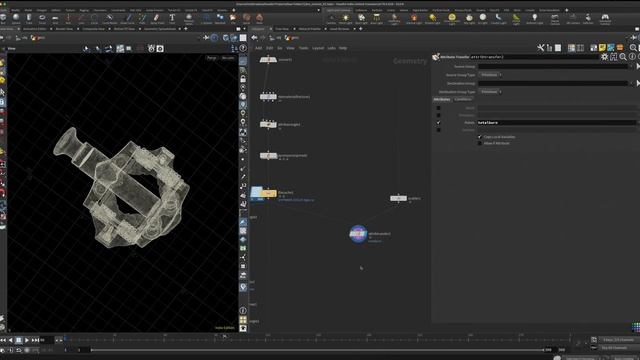640x360 pixels.
Task: Jump to last frame button
Action: [36, 340]
